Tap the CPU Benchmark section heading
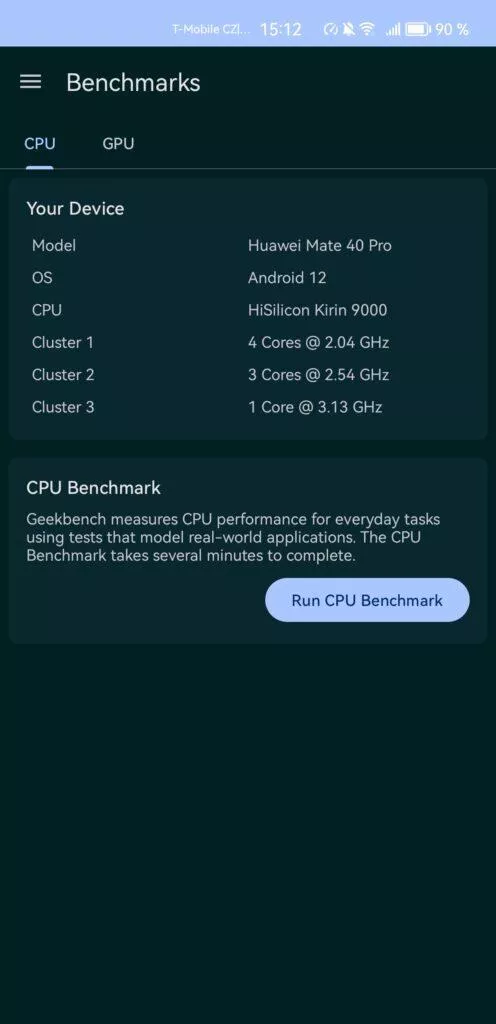This screenshot has height=1024, width=496. click(x=93, y=487)
